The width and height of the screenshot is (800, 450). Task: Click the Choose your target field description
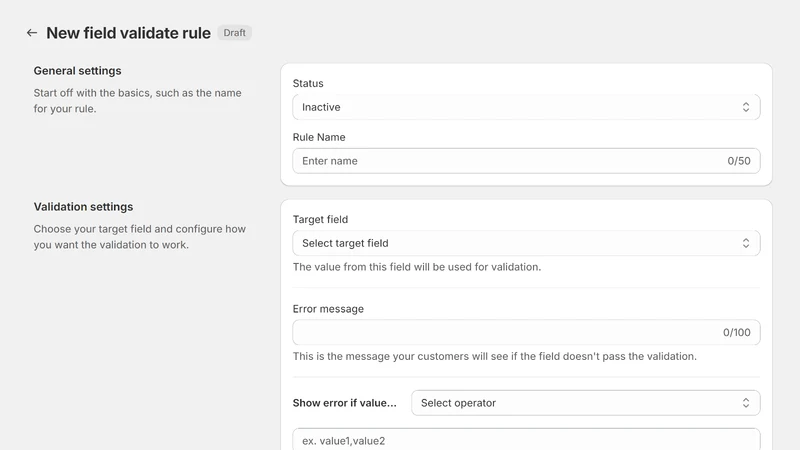coord(140,237)
